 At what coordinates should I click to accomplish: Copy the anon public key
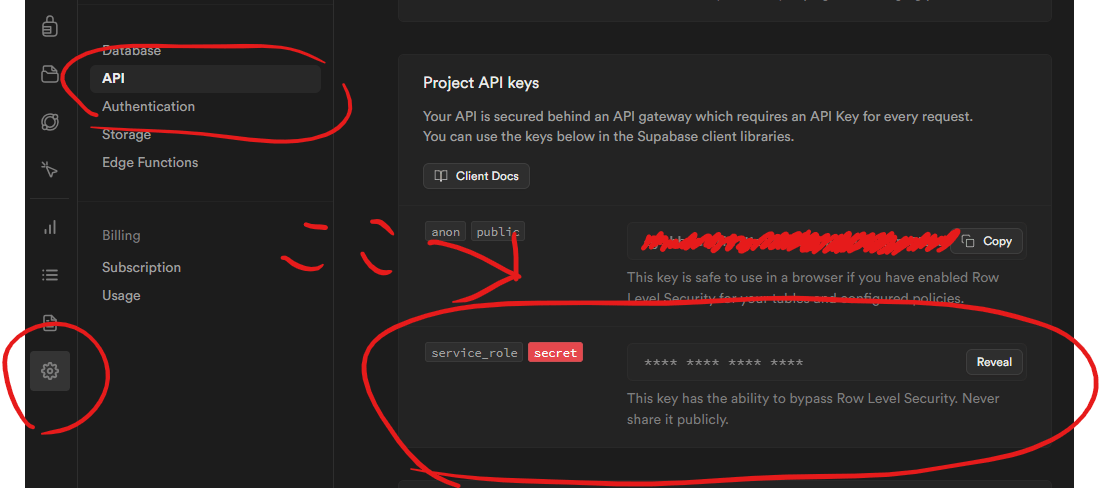point(987,241)
